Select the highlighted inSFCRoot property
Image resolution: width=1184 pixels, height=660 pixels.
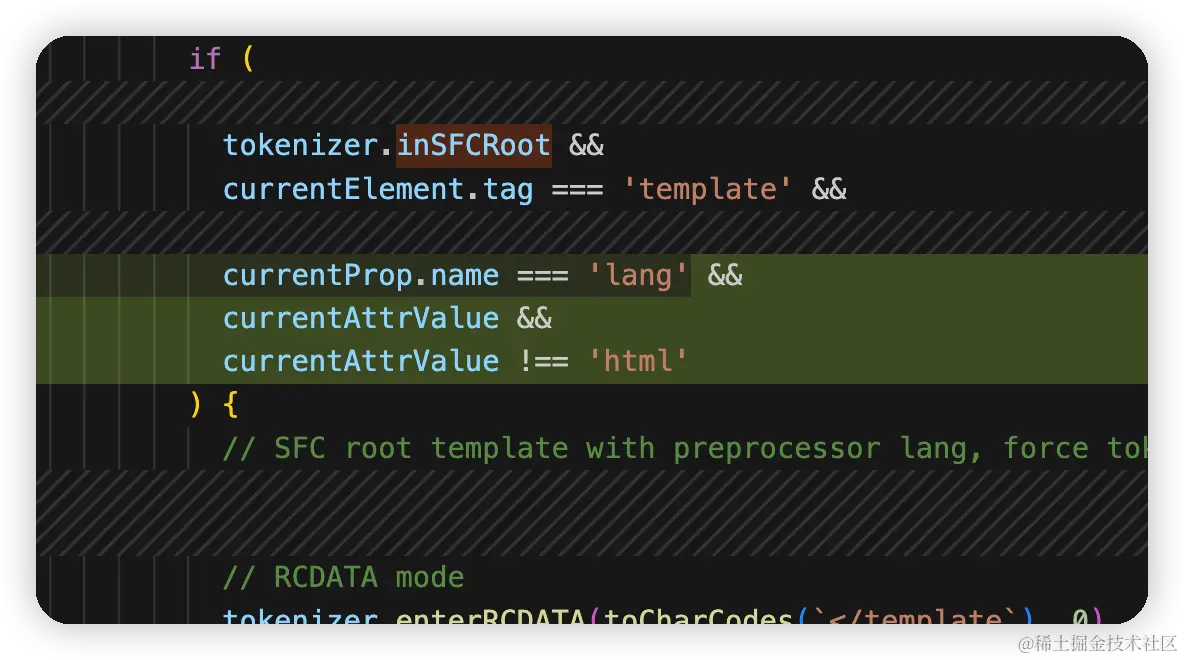point(473,145)
